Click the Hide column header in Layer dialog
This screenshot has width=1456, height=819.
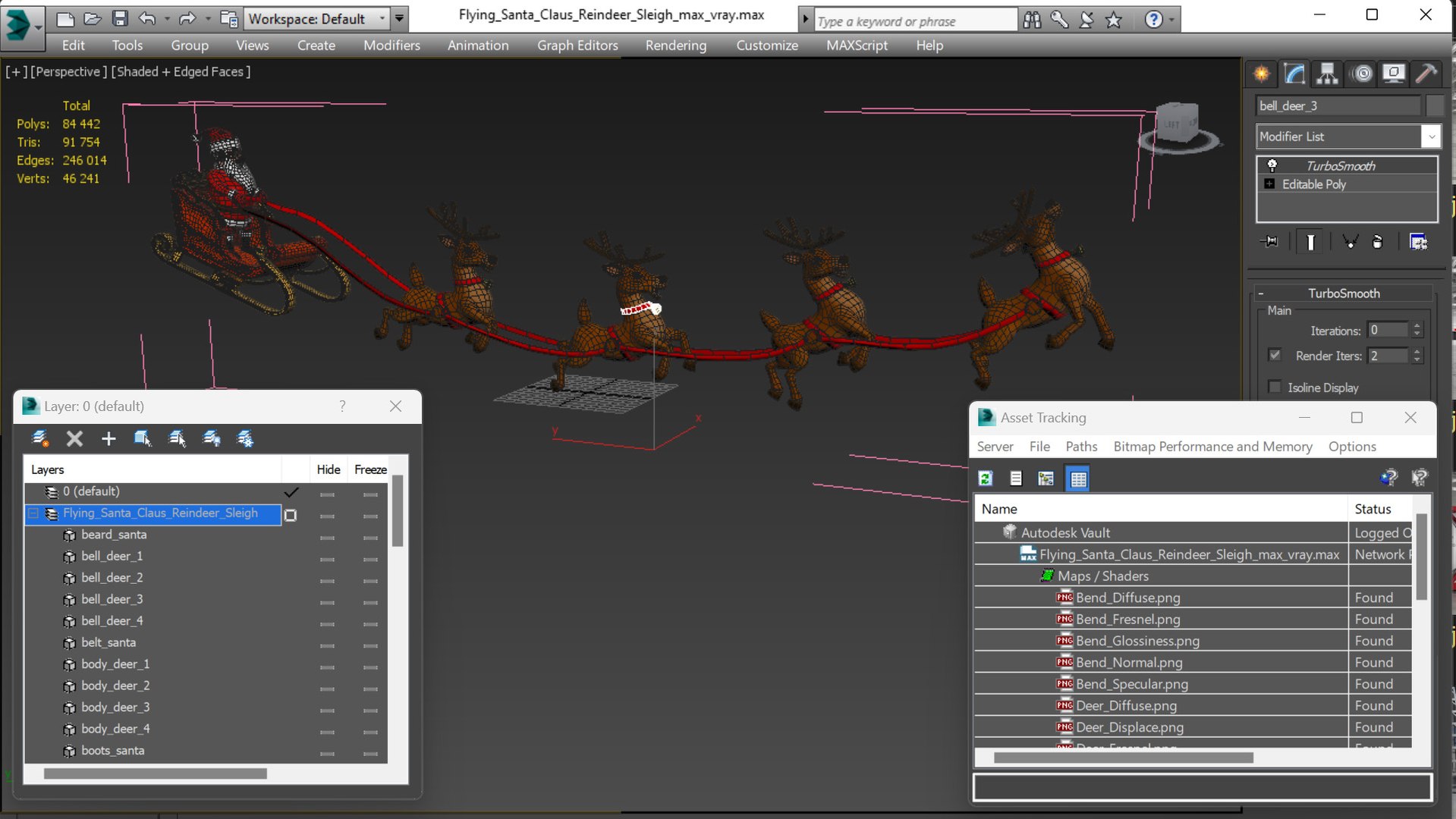[328, 469]
